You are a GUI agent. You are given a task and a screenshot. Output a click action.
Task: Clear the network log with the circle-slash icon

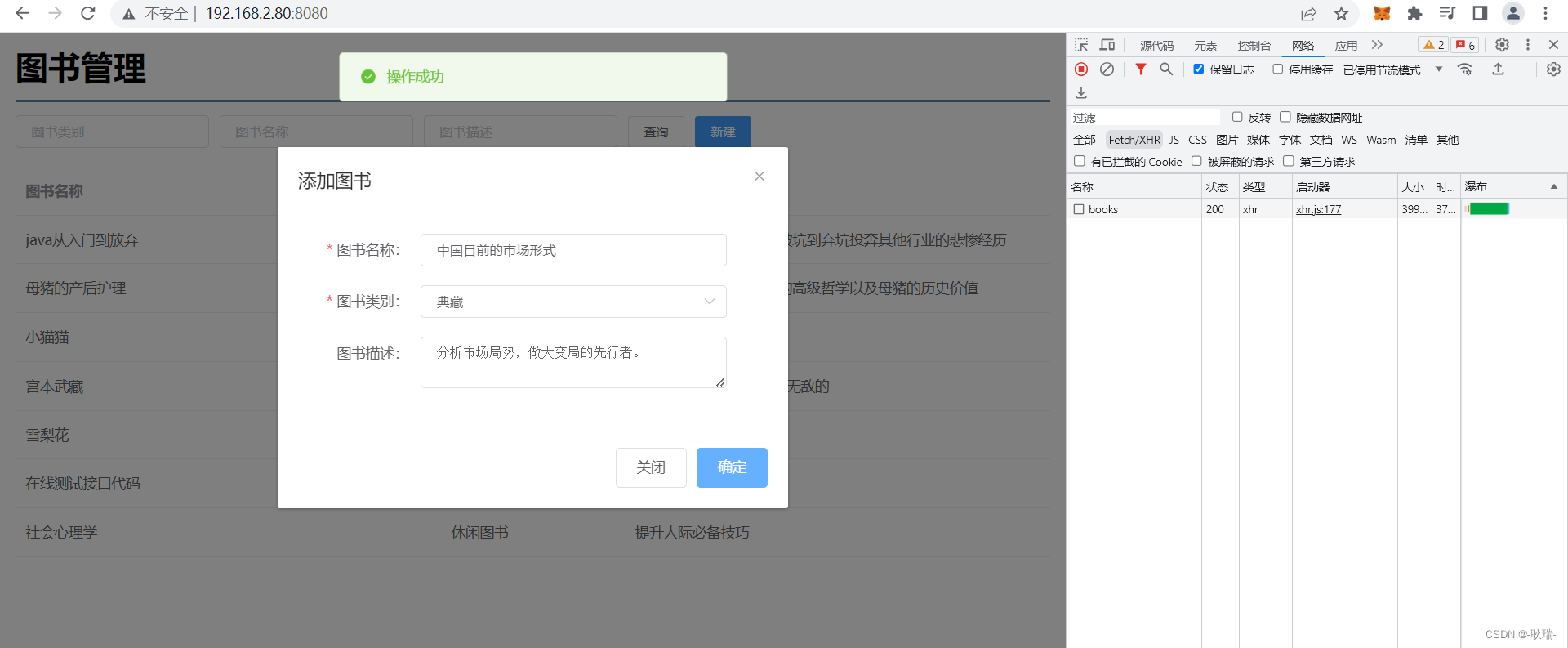tap(1107, 69)
